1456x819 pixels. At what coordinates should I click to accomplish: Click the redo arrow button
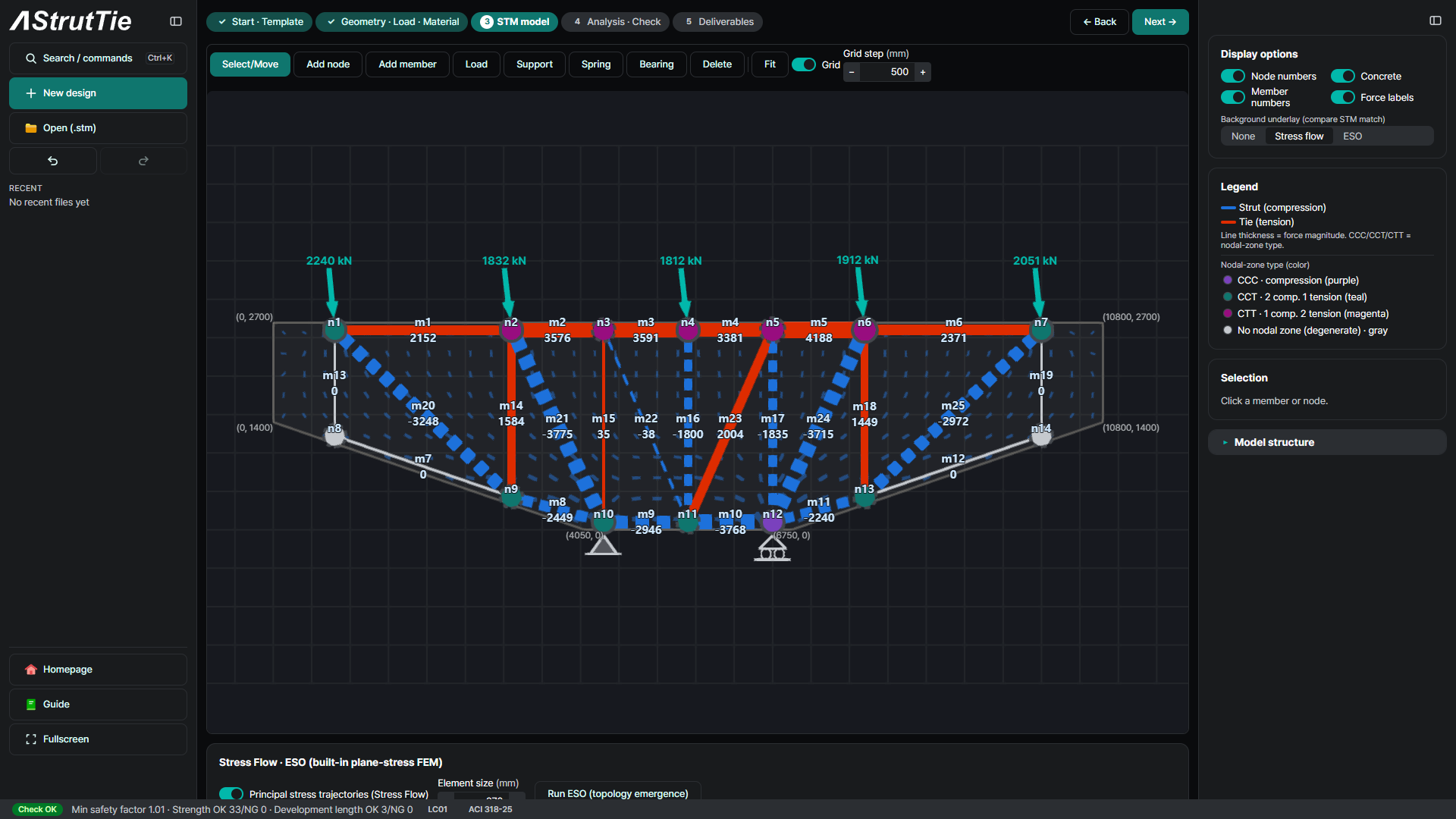(143, 161)
